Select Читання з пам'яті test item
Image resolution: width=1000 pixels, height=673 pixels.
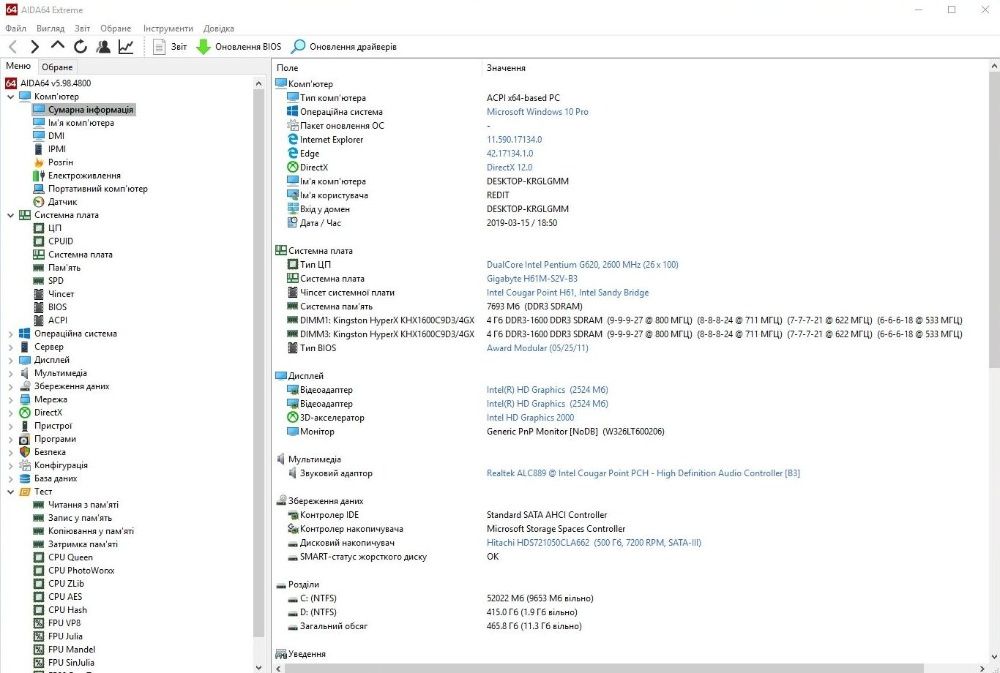(x=83, y=505)
